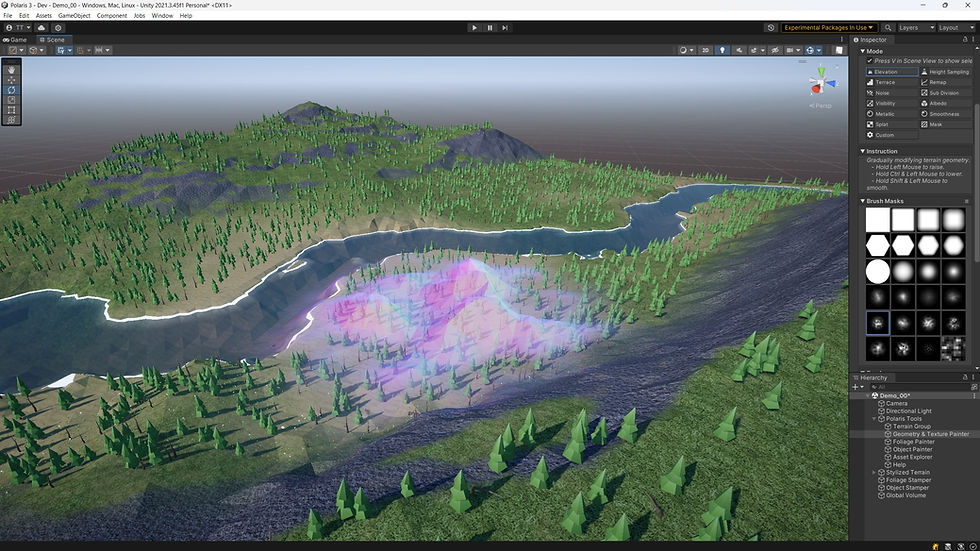
Task: Open the Unity Cloud services icon
Action: 41,27
